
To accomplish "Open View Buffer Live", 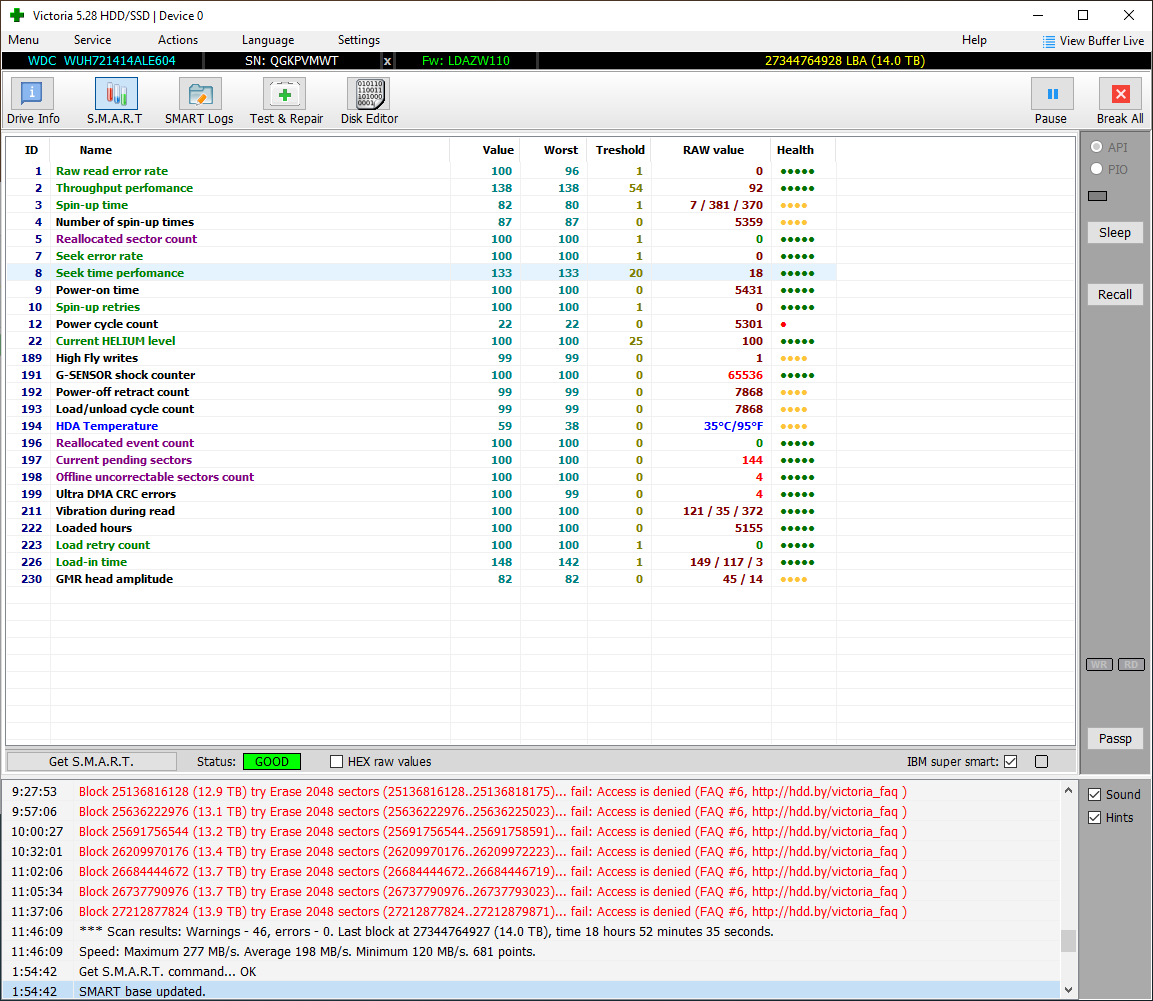I will (1093, 41).
